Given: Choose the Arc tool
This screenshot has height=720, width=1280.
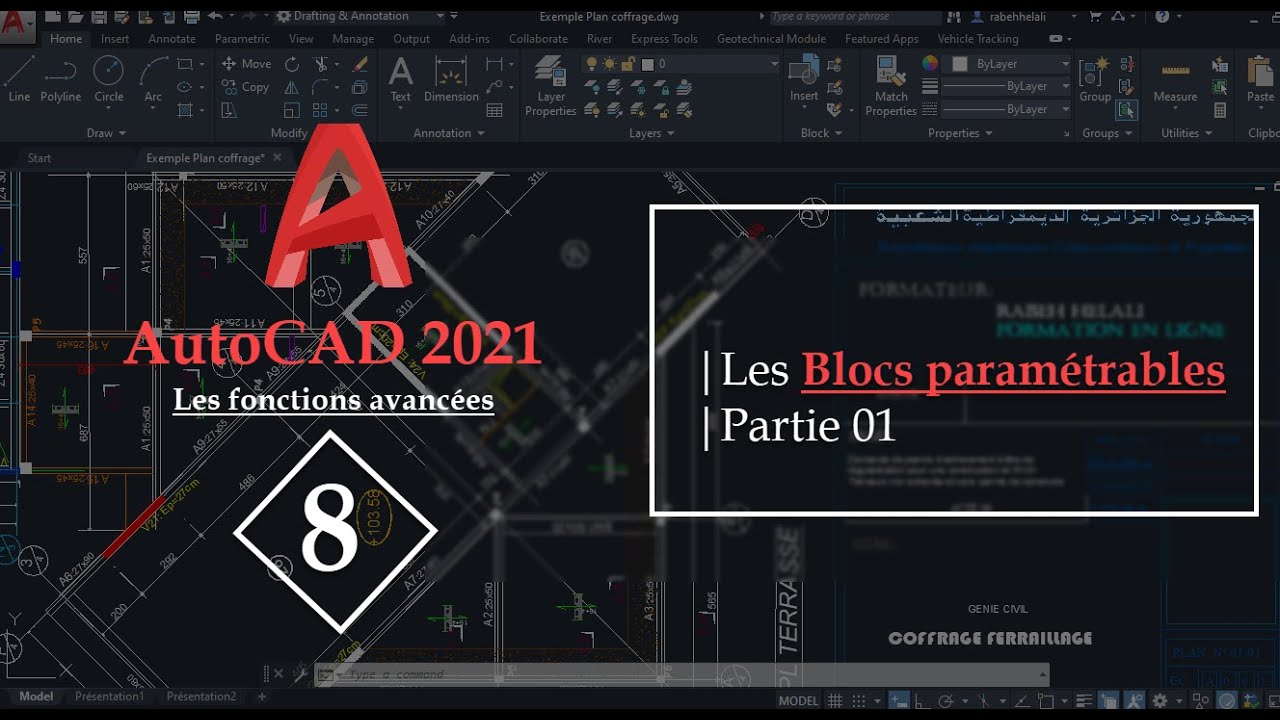Looking at the screenshot, I should pyautogui.click(x=153, y=80).
